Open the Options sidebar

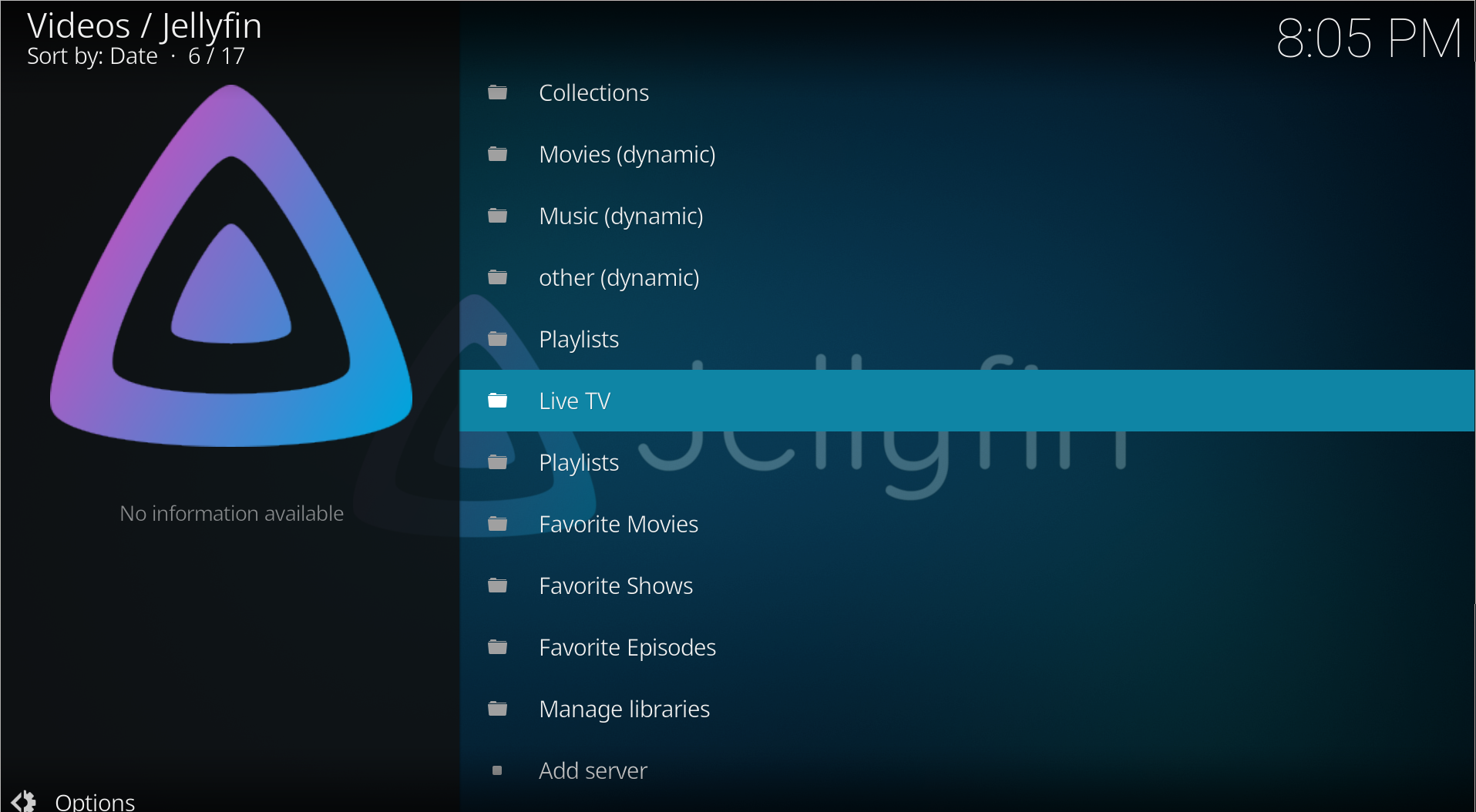point(95,801)
